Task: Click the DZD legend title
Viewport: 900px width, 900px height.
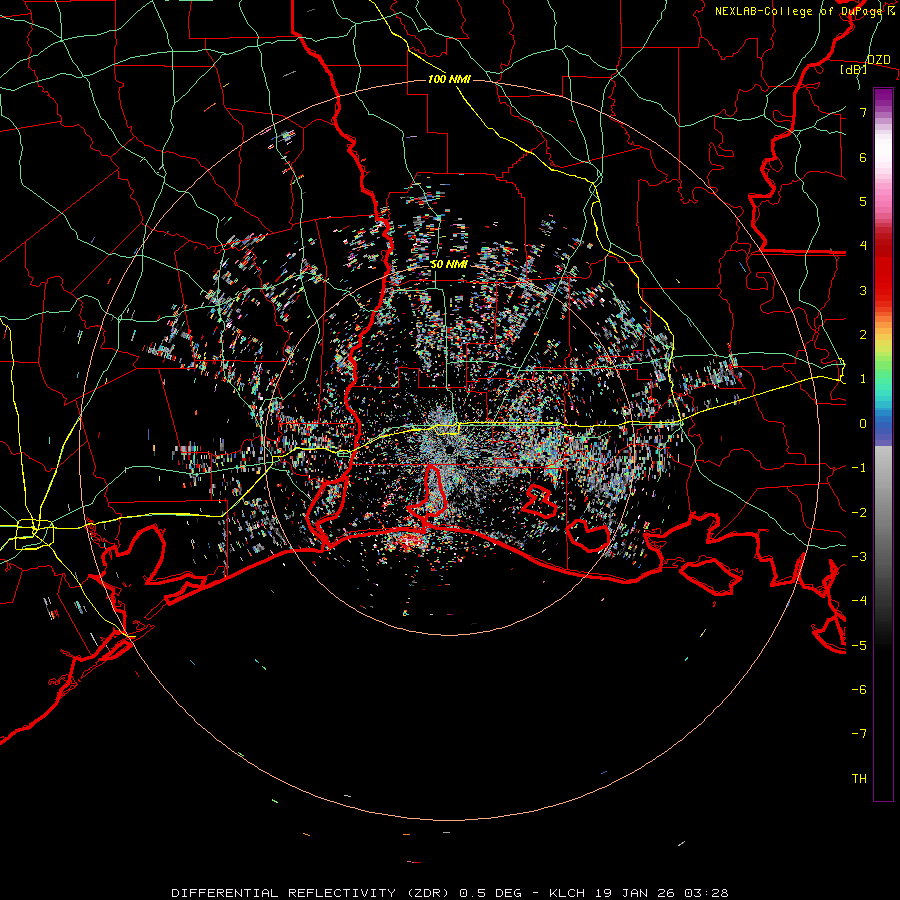Action: point(878,60)
